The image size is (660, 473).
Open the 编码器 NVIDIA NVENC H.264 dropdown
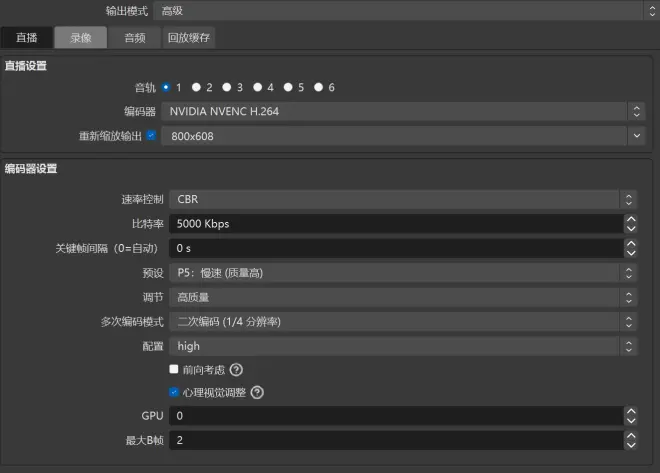[x=403, y=112]
